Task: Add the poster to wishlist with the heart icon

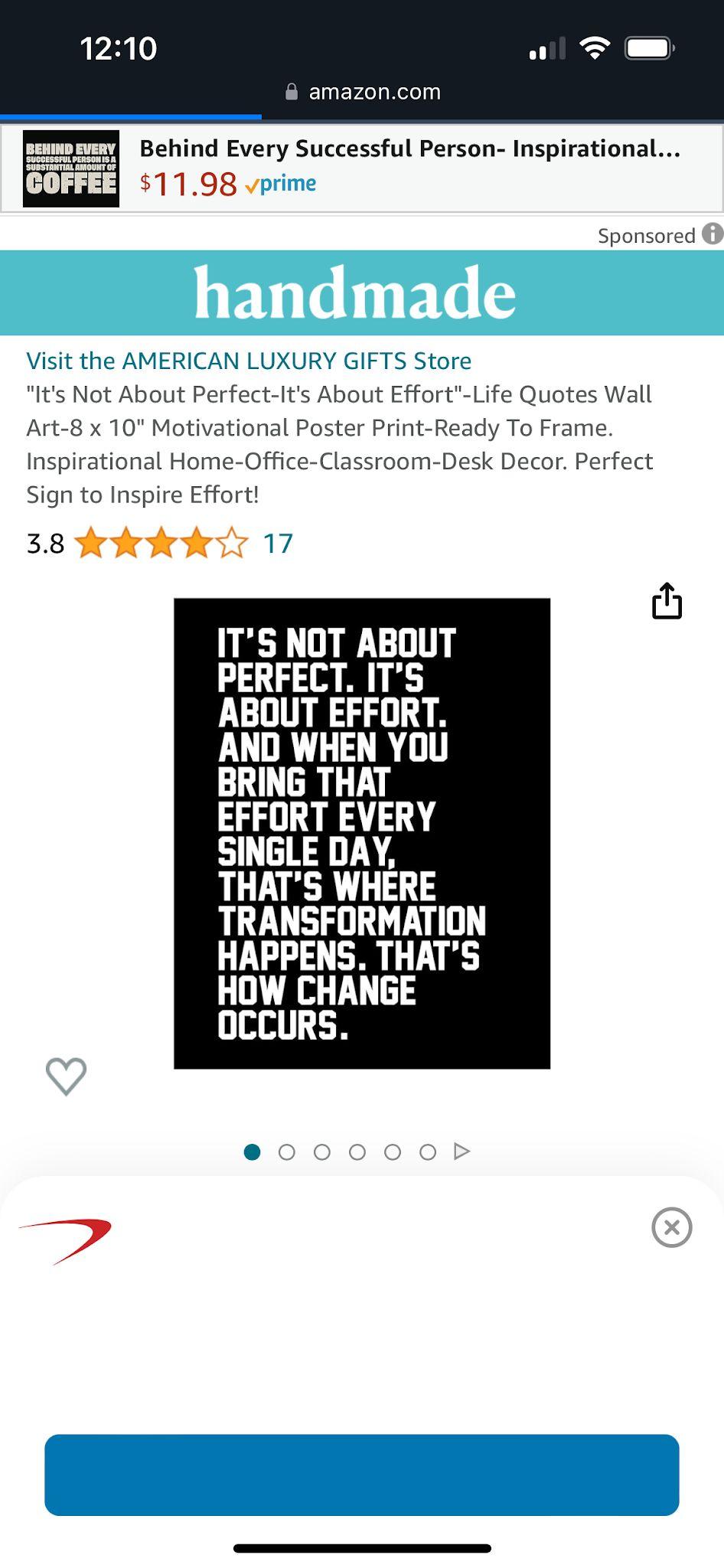Action: 66,1076
